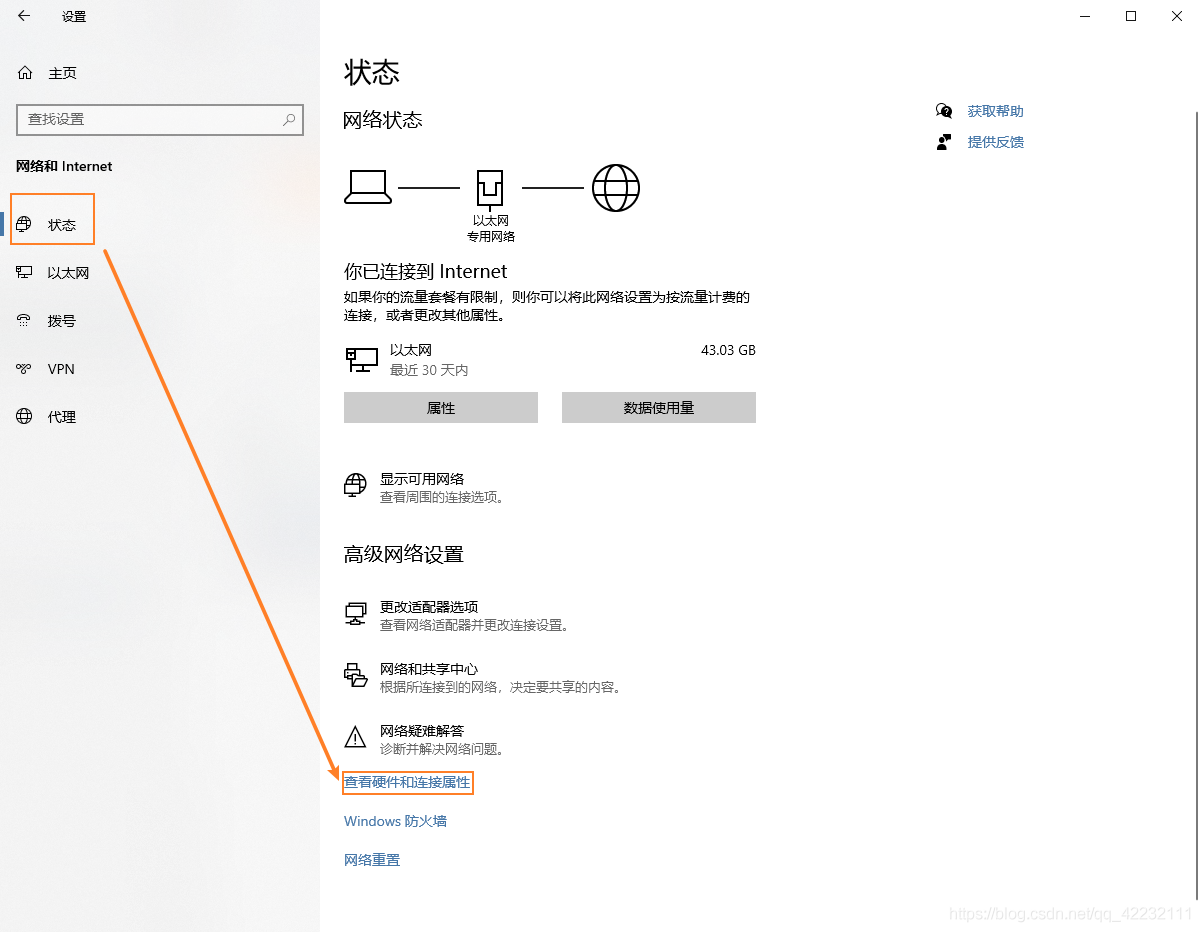Click 查看周围的连接选项 description
1200x932 pixels.
tap(442, 497)
